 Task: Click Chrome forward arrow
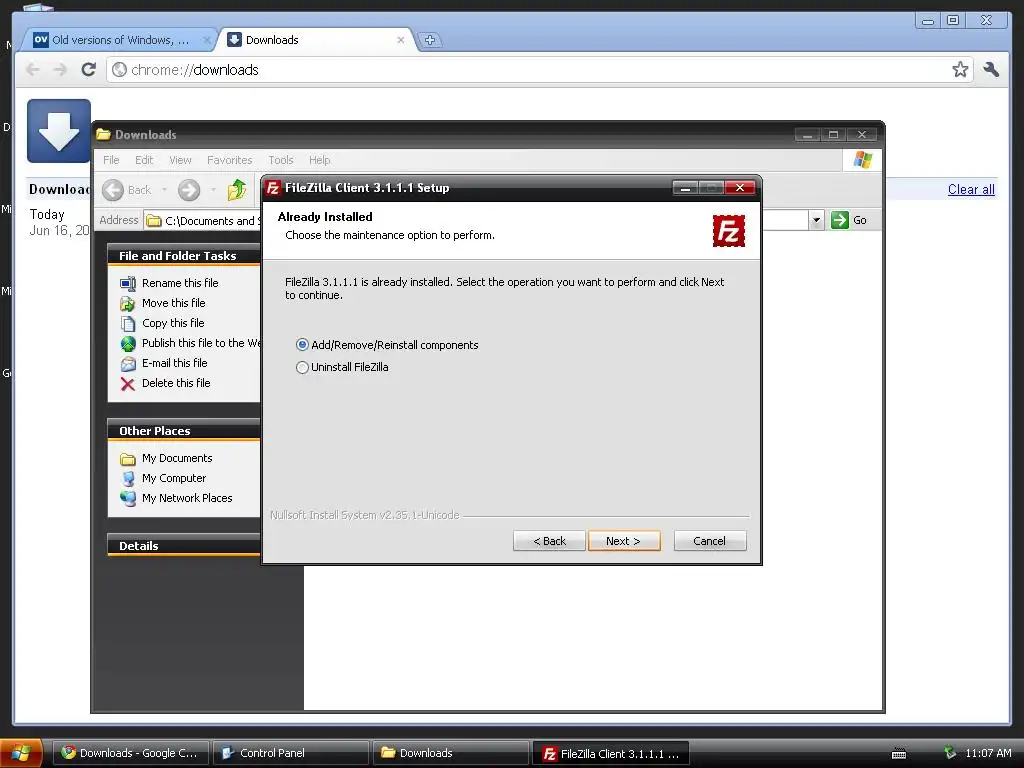coord(60,69)
